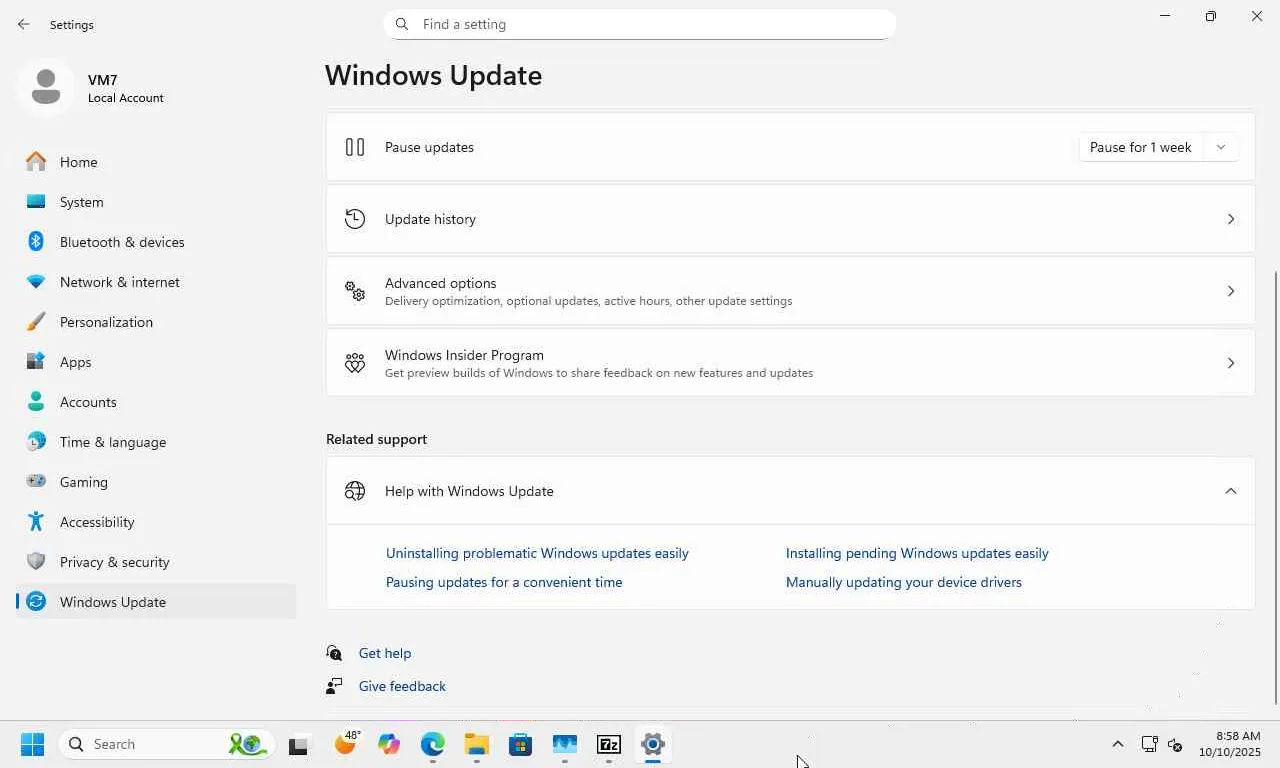Open link Pausing updates for a convenient time
The height and width of the screenshot is (768, 1280).
point(504,582)
